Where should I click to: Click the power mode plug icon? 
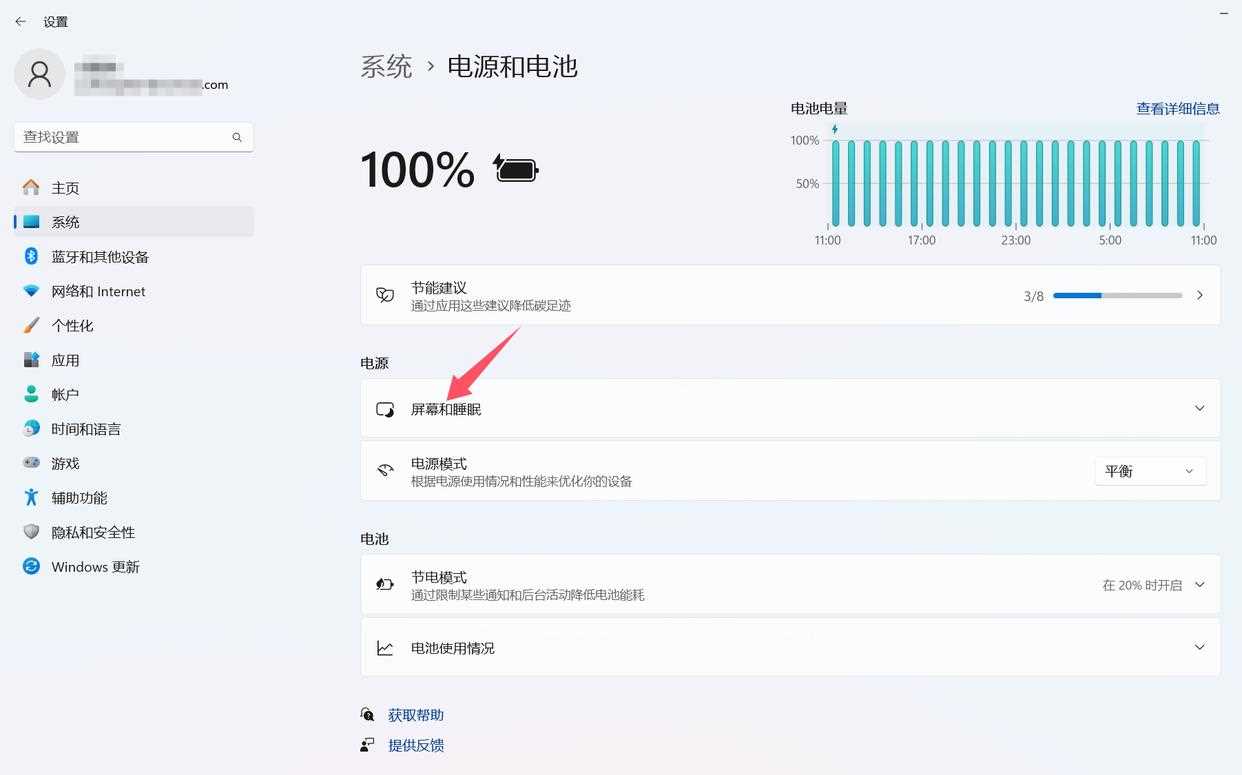click(x=385, y=470)
